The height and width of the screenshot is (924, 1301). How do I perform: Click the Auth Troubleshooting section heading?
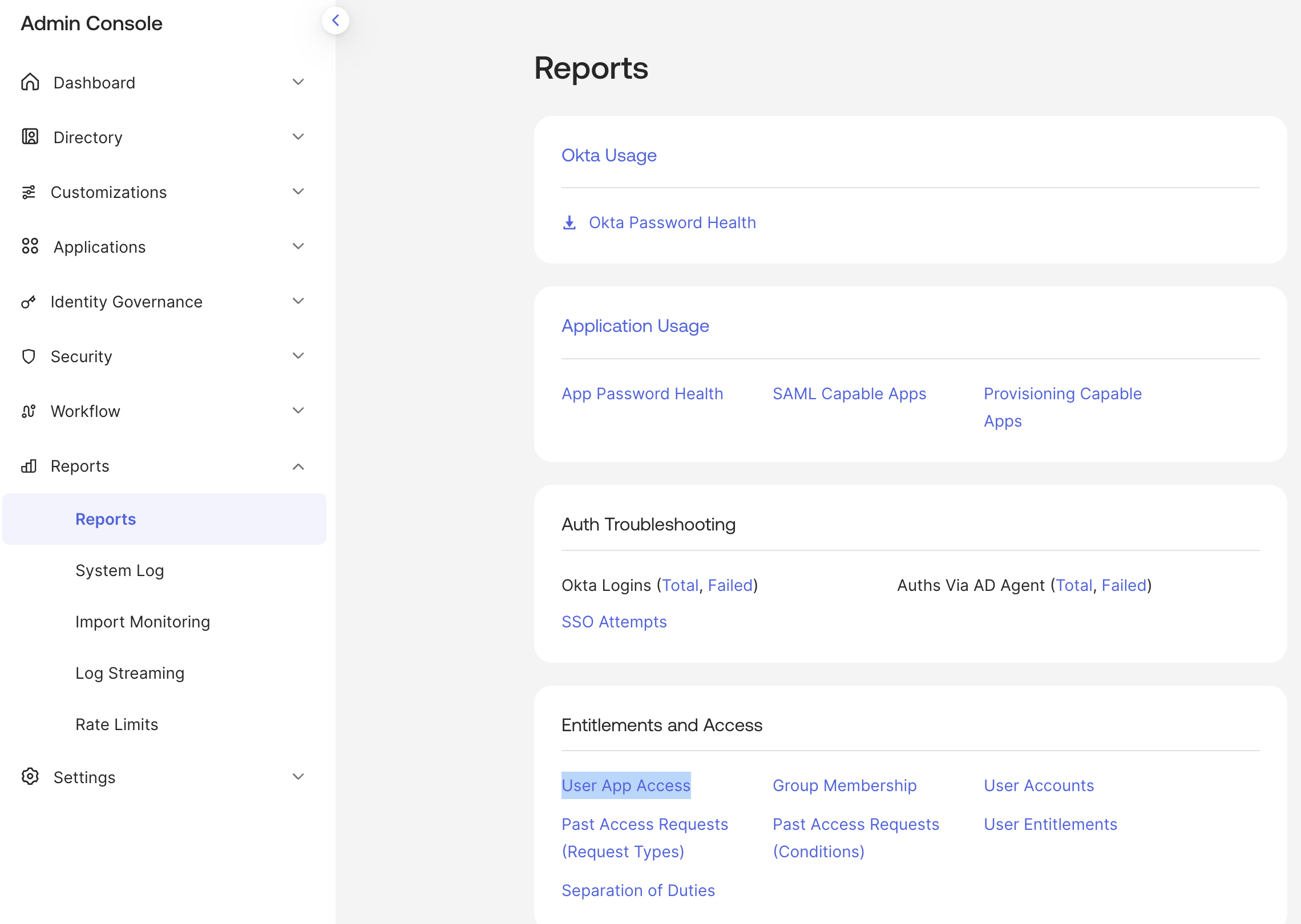[x=648, y=524]
